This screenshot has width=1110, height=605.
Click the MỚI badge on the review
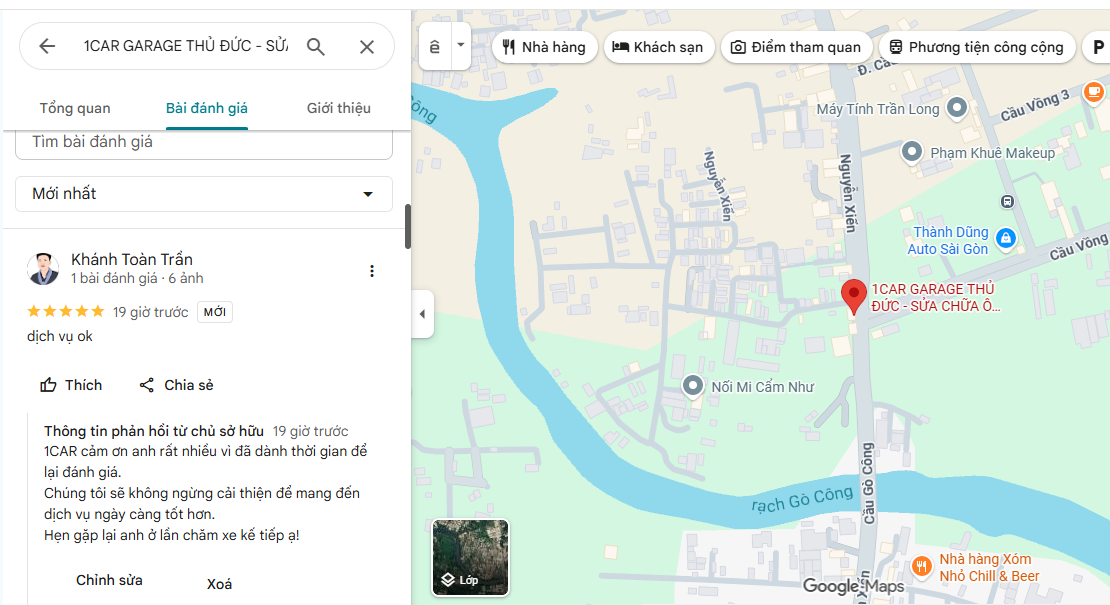214,312
